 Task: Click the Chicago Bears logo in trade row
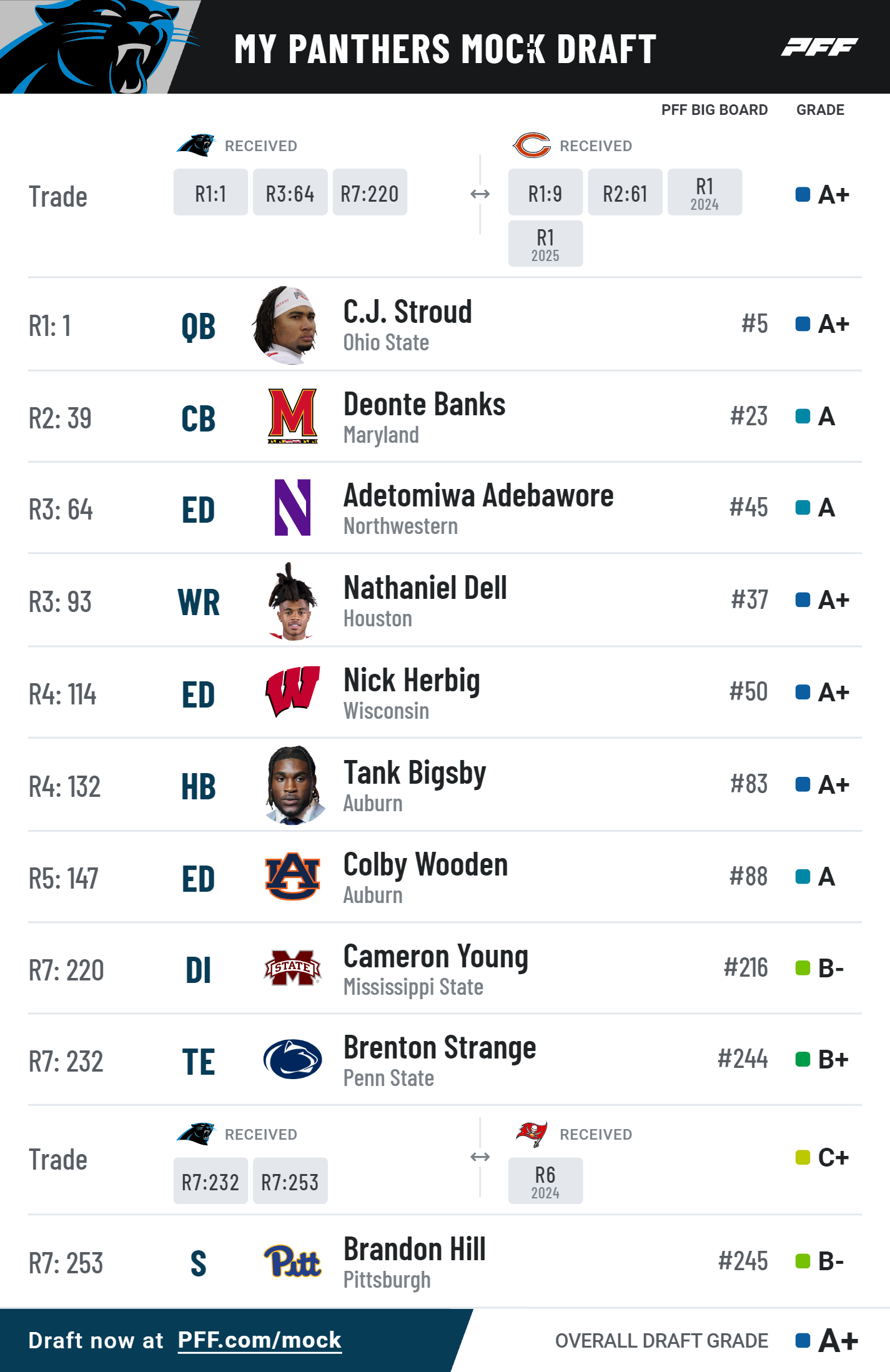point(532,146)
